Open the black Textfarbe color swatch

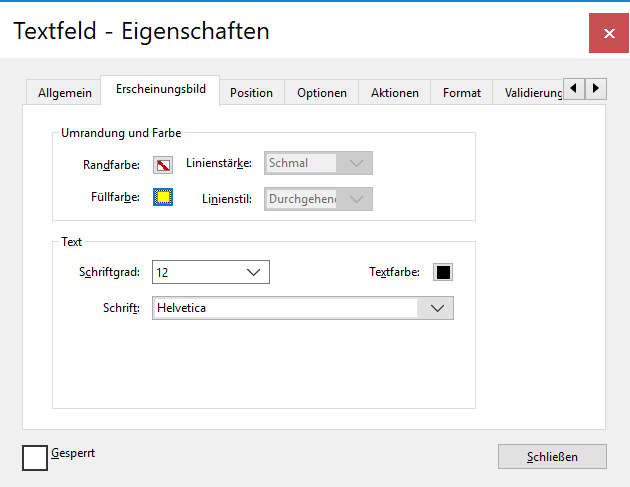[443, 272]
